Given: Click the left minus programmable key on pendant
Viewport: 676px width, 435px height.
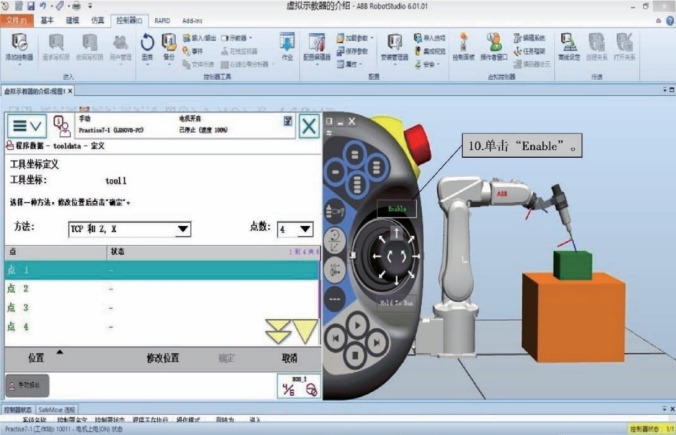Looking at the screenshot, I should (335, 172).
